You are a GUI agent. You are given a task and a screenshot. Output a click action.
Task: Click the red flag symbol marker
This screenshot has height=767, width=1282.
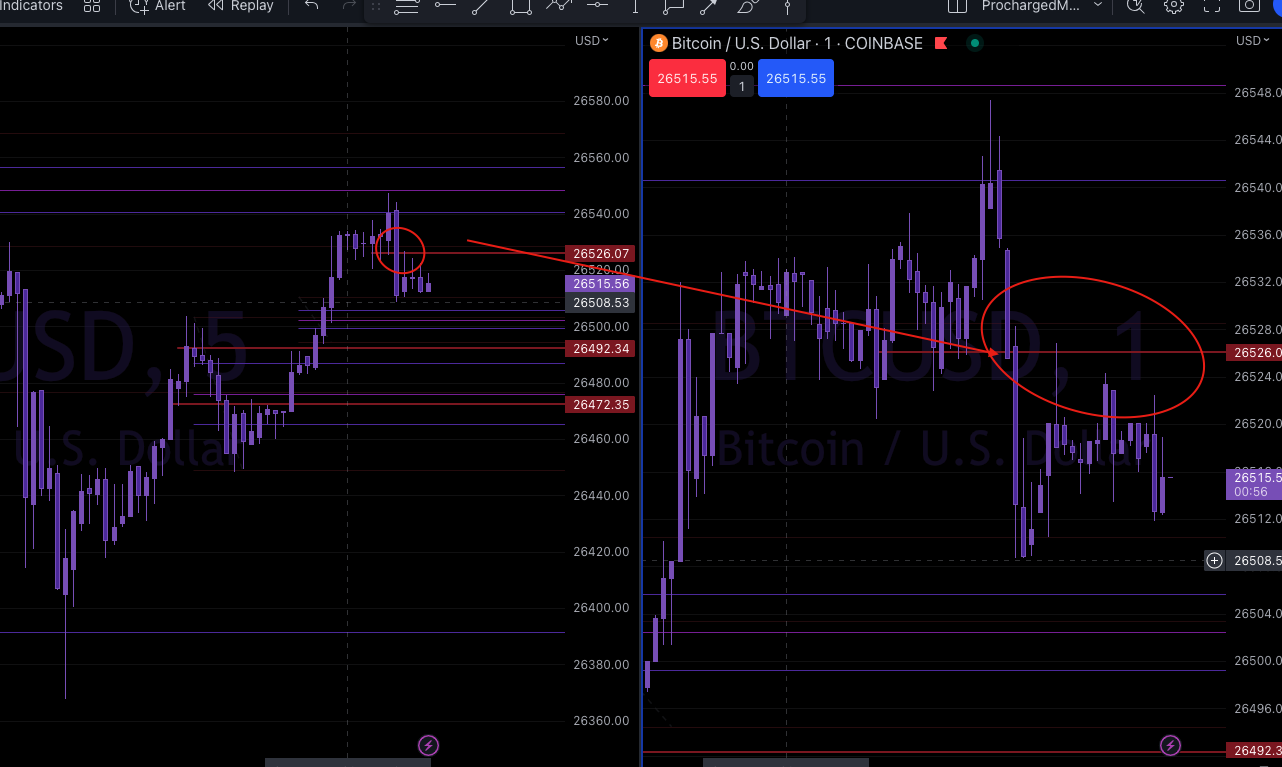pos(941,43)
